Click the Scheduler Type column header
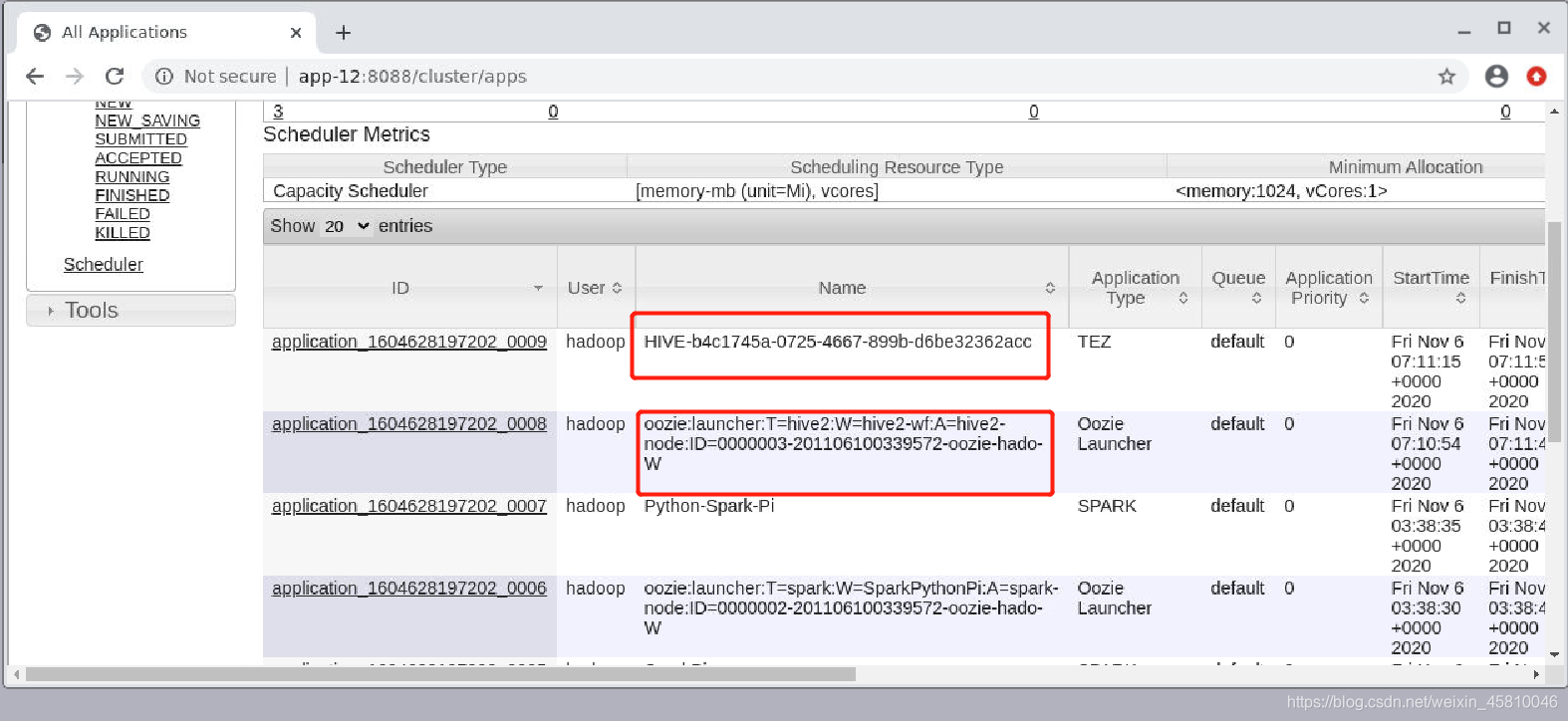This screenshot has height=721, width=1568. 445,167
